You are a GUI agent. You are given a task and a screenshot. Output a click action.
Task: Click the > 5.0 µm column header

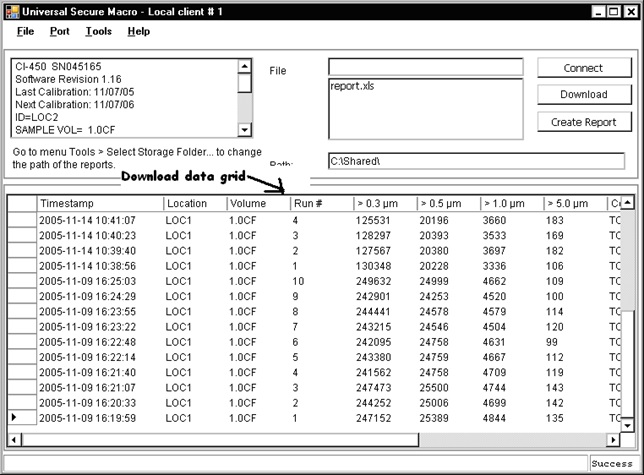click(x=575, y=204)
